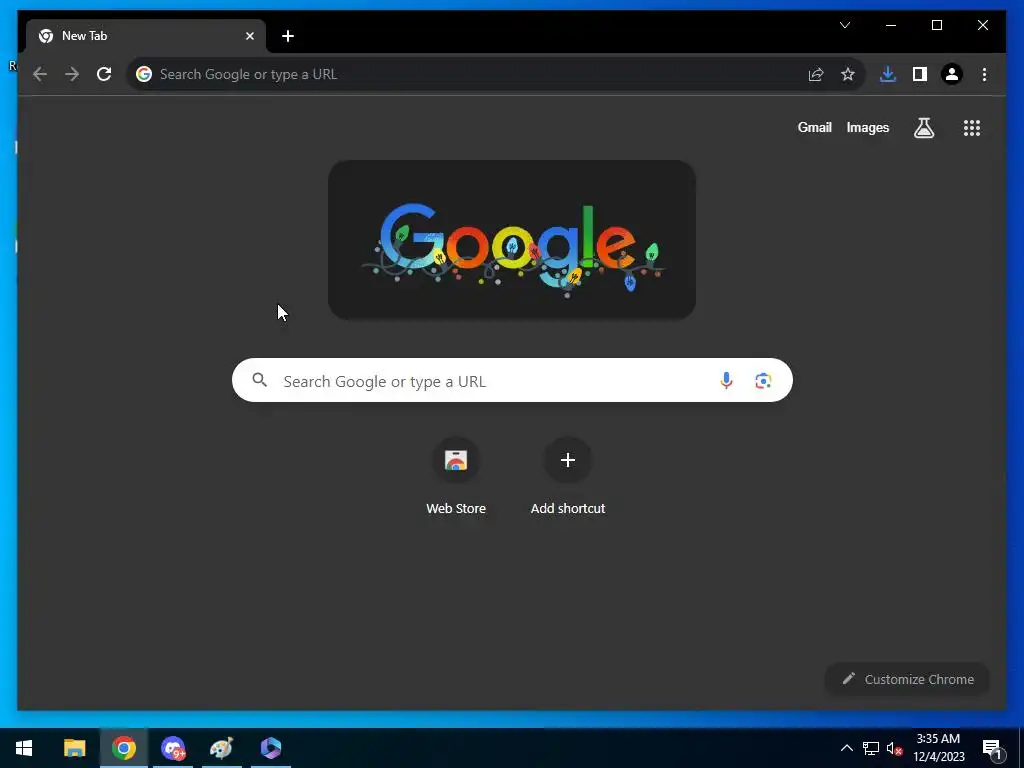Maximize the Chrome window
This screenshot has height=768, width=1024.
coord(936,25)
